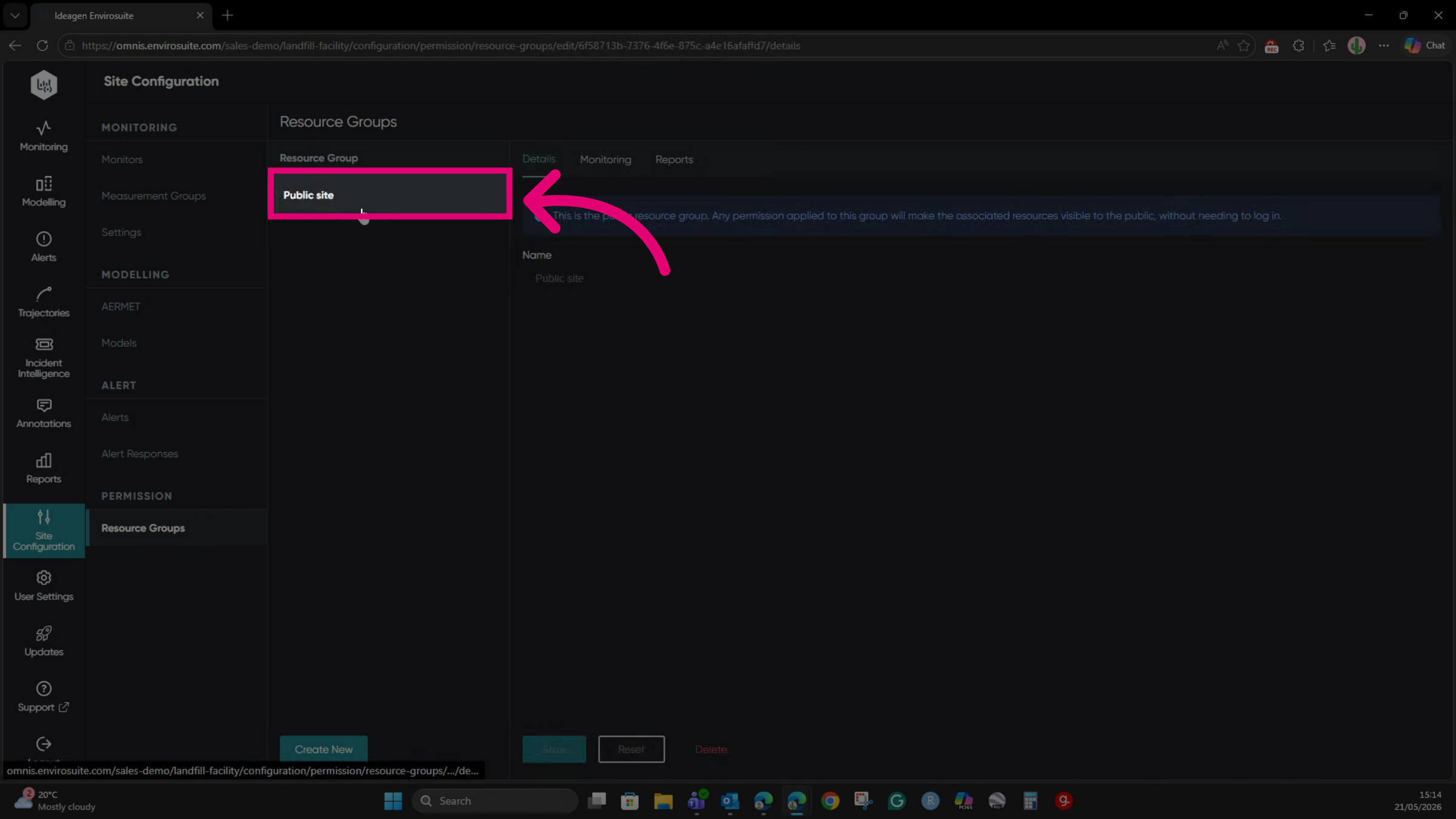Close the Ideagen Envirosuite tab
Viewport: 1456px width, 819px height.
click(200, 15)
